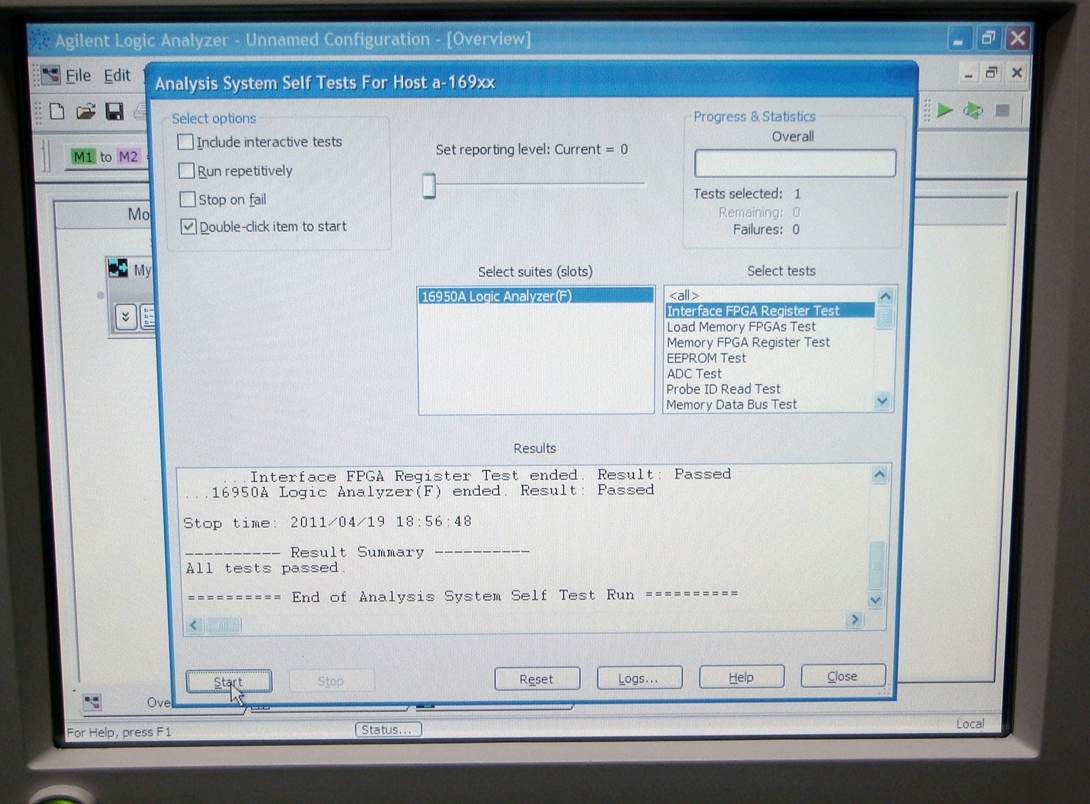Click the Status... button in the status bar
Screen dimensions: 1090x804
(388, 730)
